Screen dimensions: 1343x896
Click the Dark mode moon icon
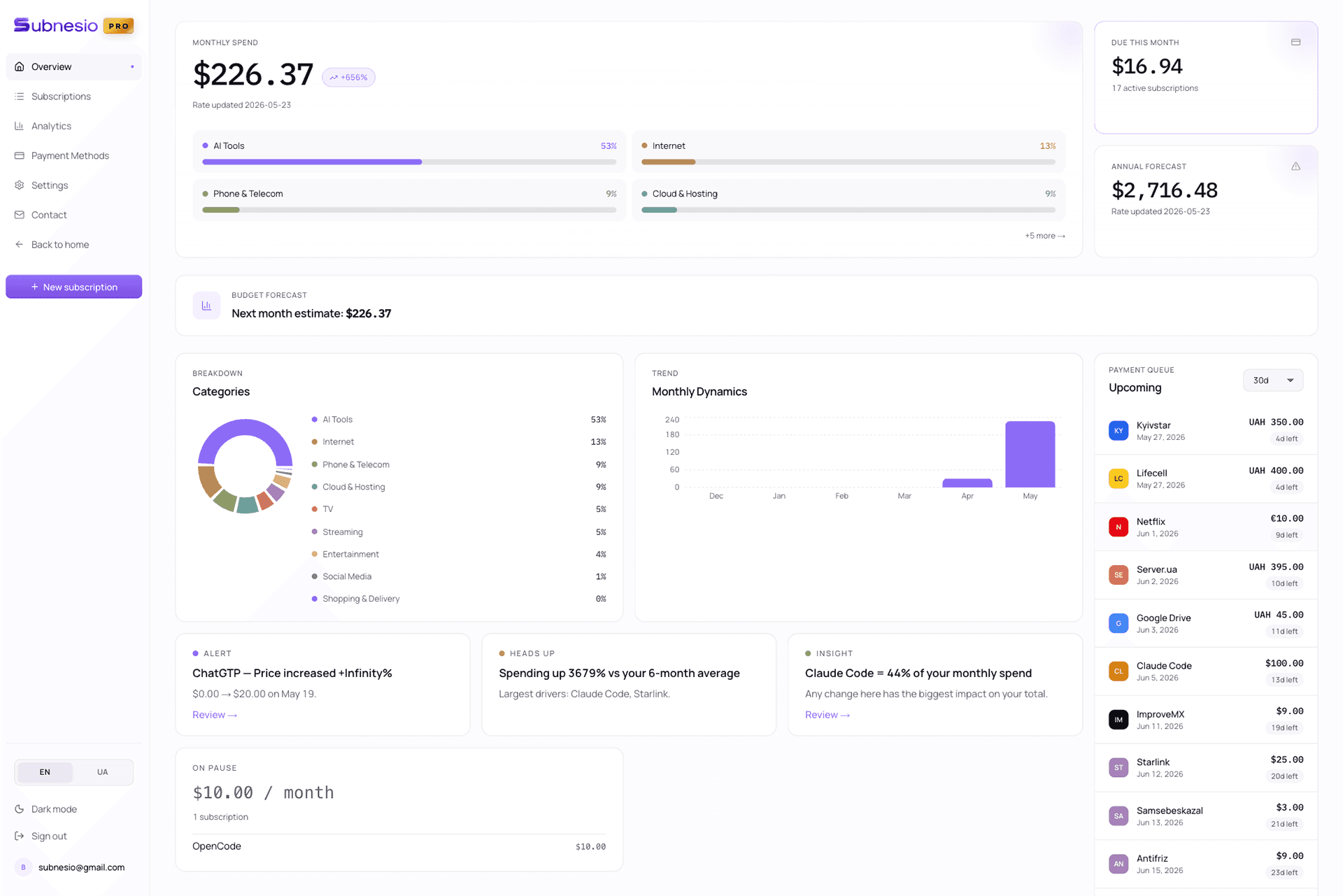click(20, 809)
